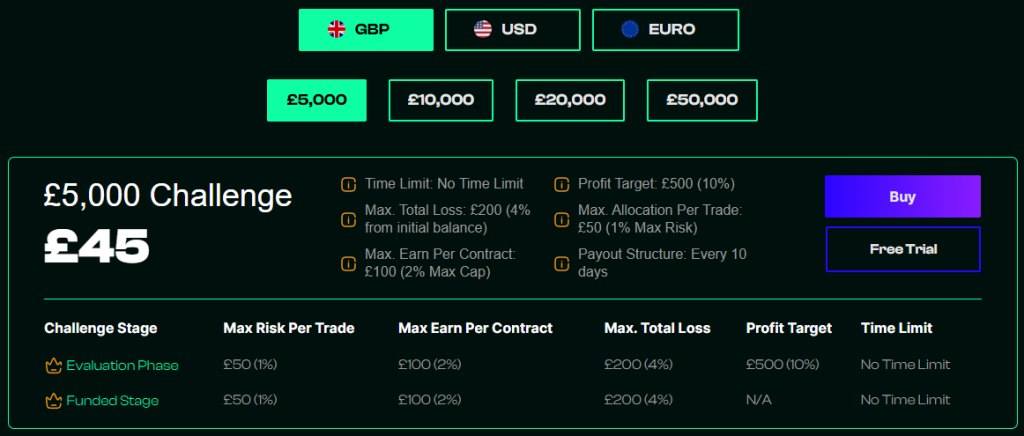Select the GBP currency option
The width and height of the screenshot is (1024, 436).
pos(366,30)
